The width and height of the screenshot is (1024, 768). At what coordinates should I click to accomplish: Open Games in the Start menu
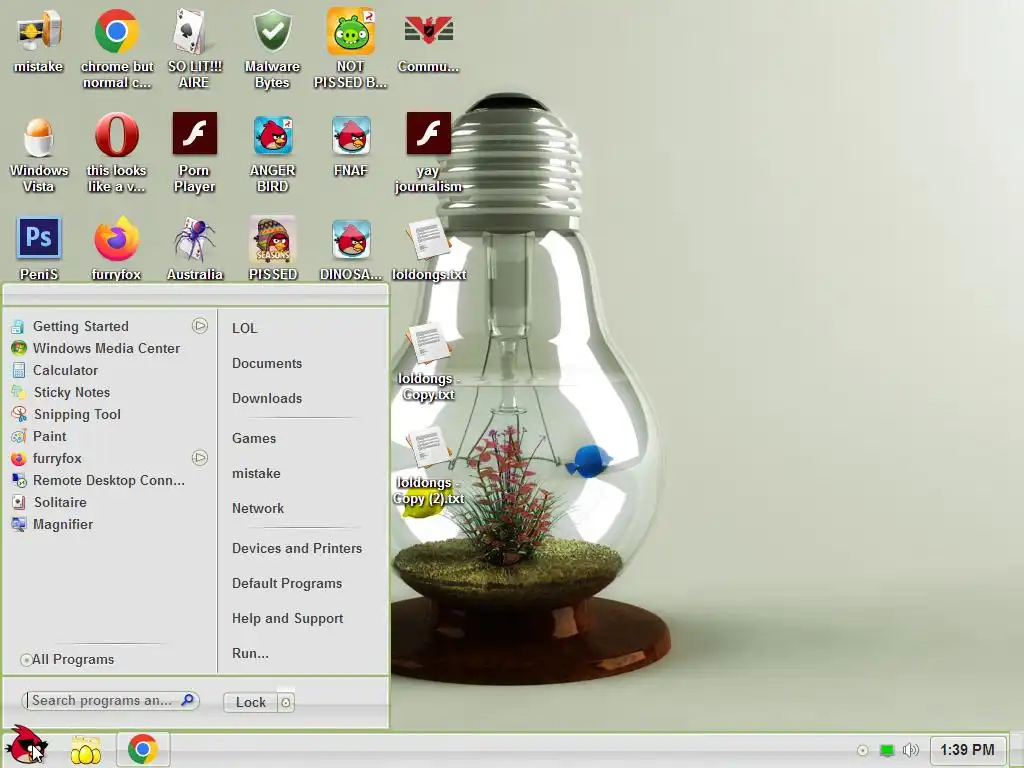point(253,439)
